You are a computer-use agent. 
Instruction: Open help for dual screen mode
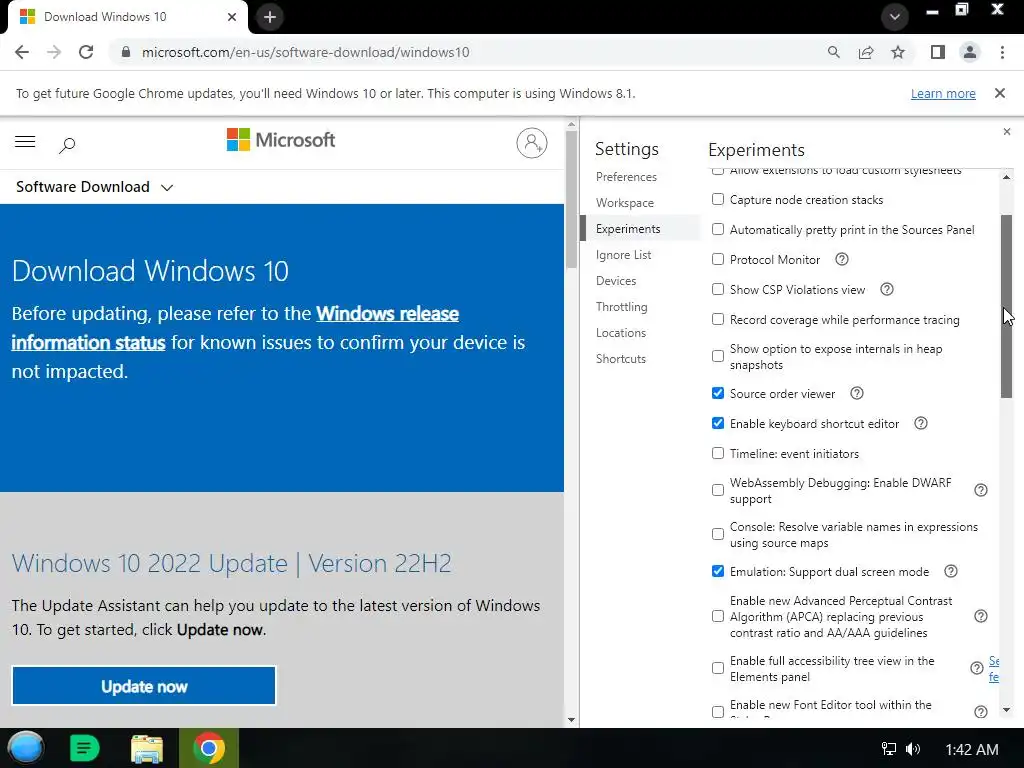click(951, 571)
